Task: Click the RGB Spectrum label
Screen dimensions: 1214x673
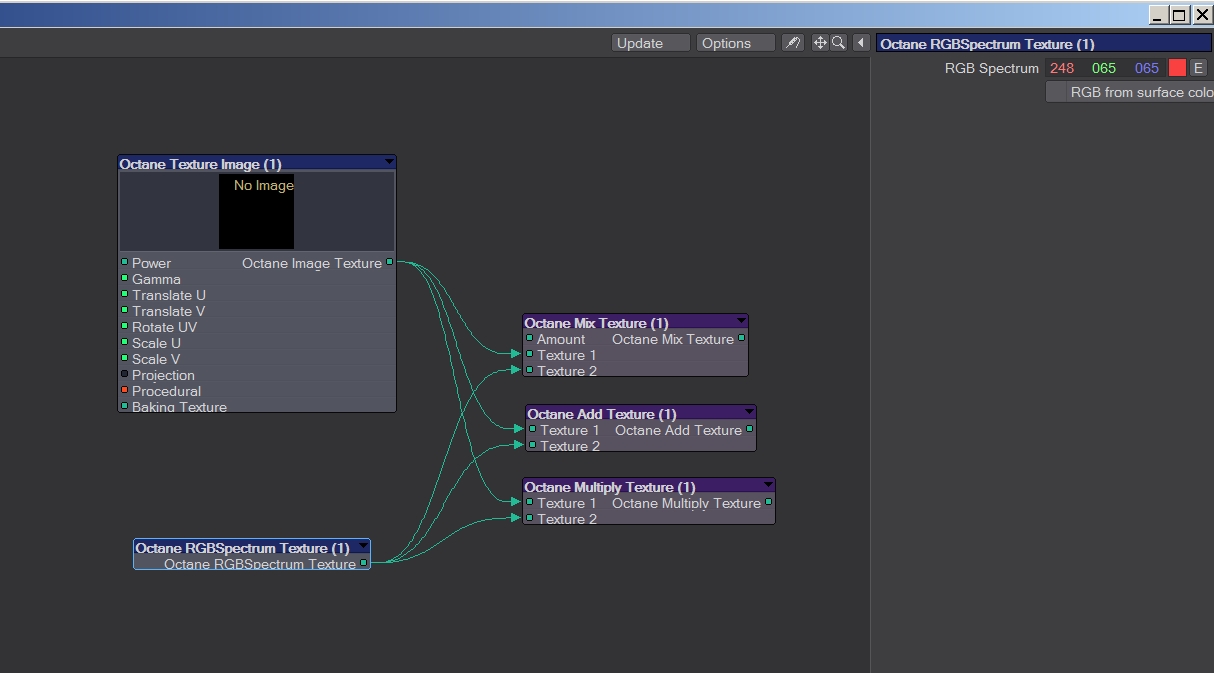Action: [991, 68]
